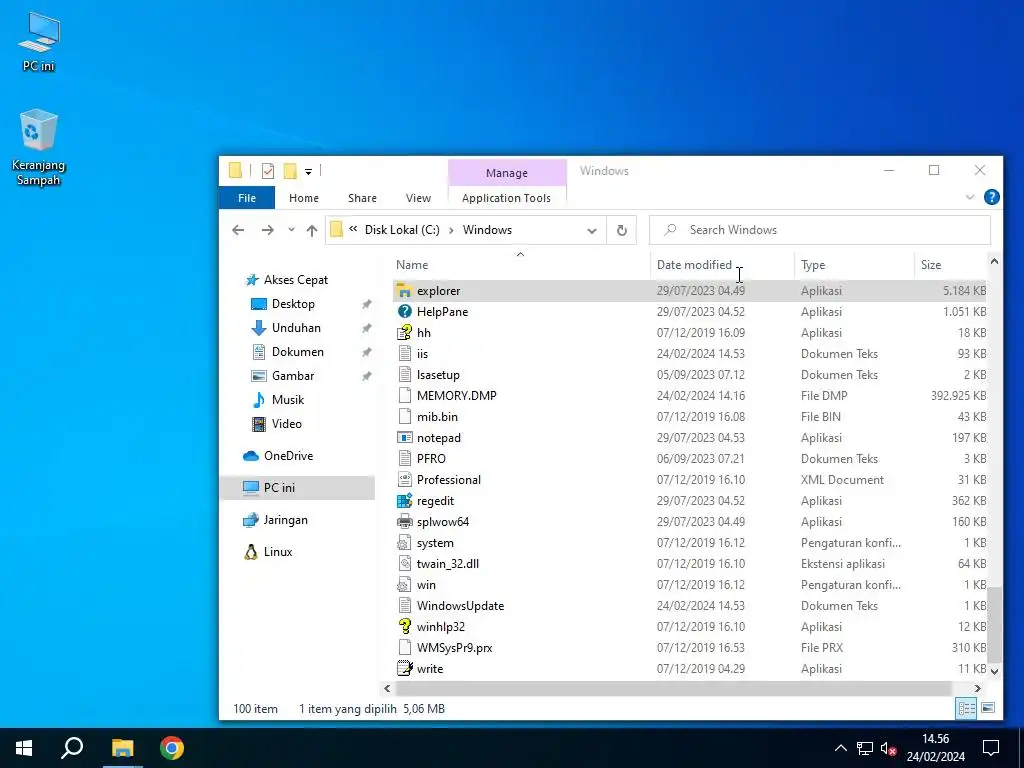Screen dimensions: 1024x768
Task: Select the Keranjang Sampah recycle bin icon
Action: tap(39, 147)
